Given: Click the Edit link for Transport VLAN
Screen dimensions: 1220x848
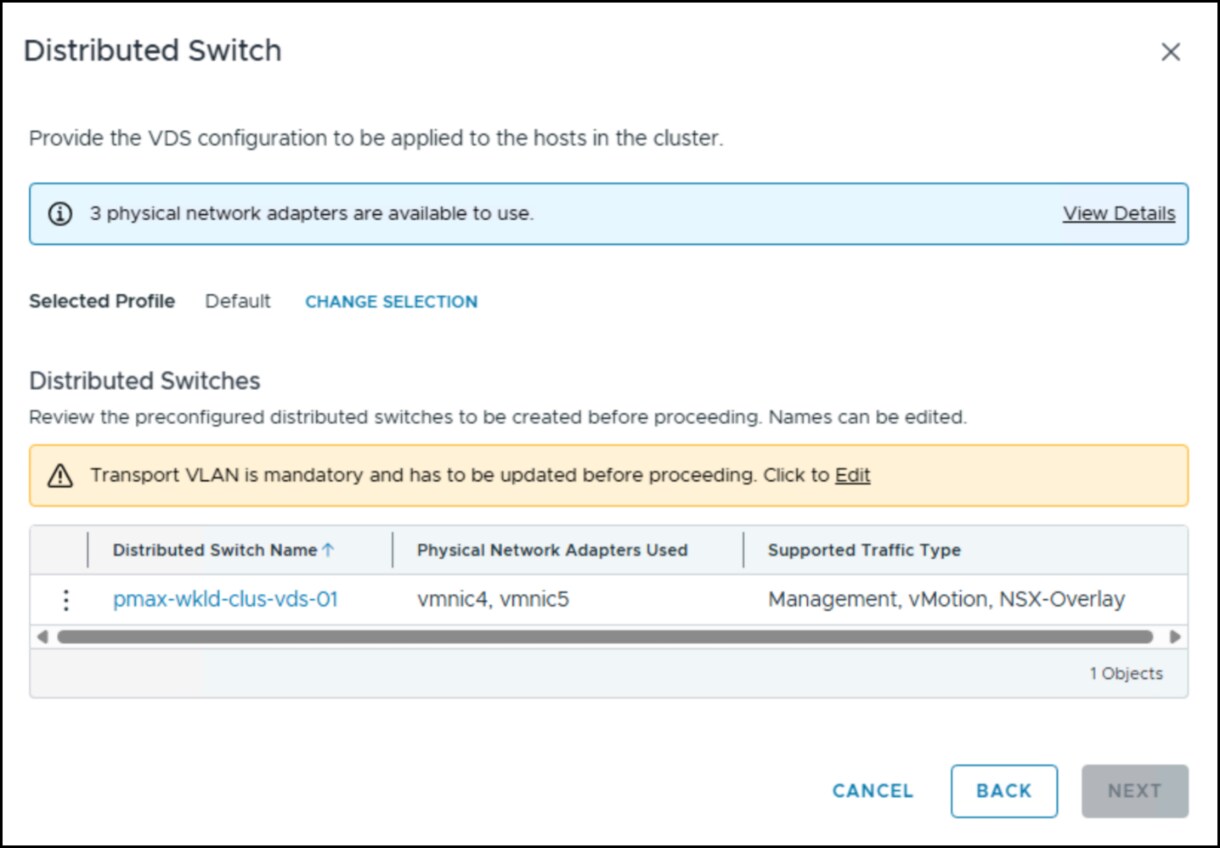Looking at the screenshot, I should (852, 475).
